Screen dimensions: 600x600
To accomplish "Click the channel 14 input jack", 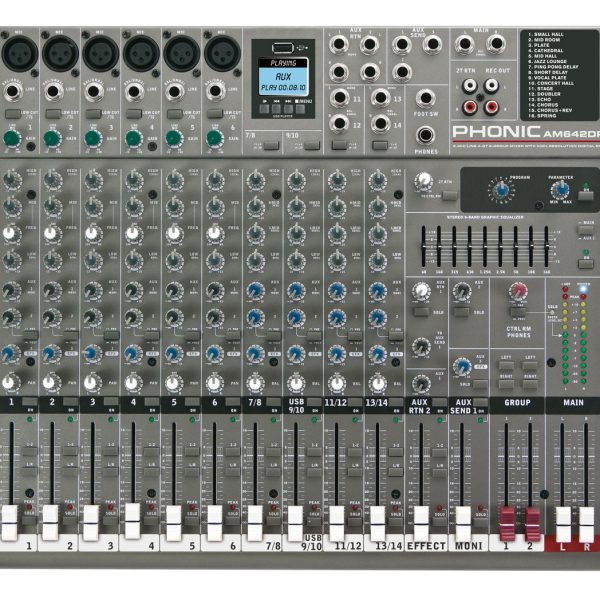I will tap(380, 124).
